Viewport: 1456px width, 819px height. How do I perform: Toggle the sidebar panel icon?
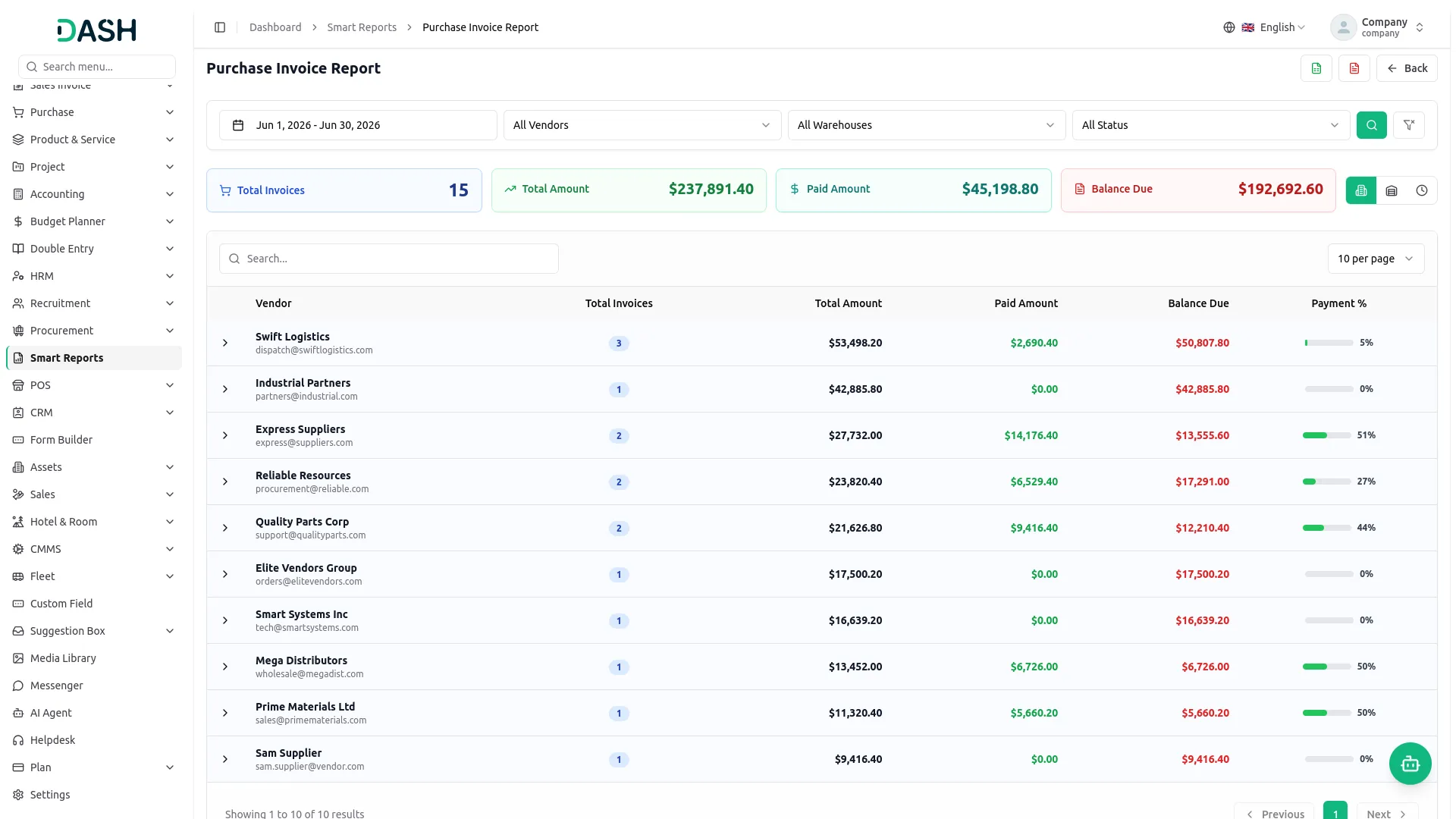[x=220, y=27]
